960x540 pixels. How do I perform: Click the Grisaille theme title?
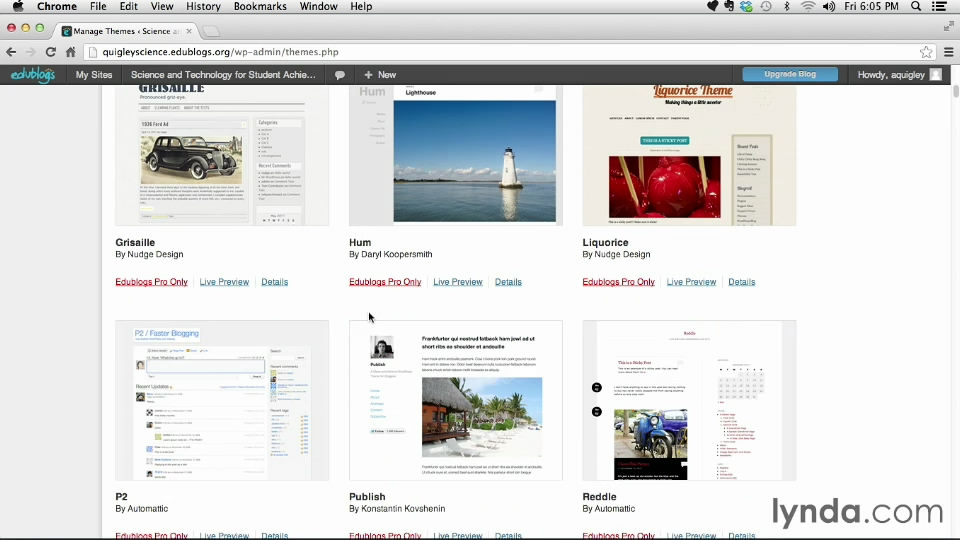point(135,242)
